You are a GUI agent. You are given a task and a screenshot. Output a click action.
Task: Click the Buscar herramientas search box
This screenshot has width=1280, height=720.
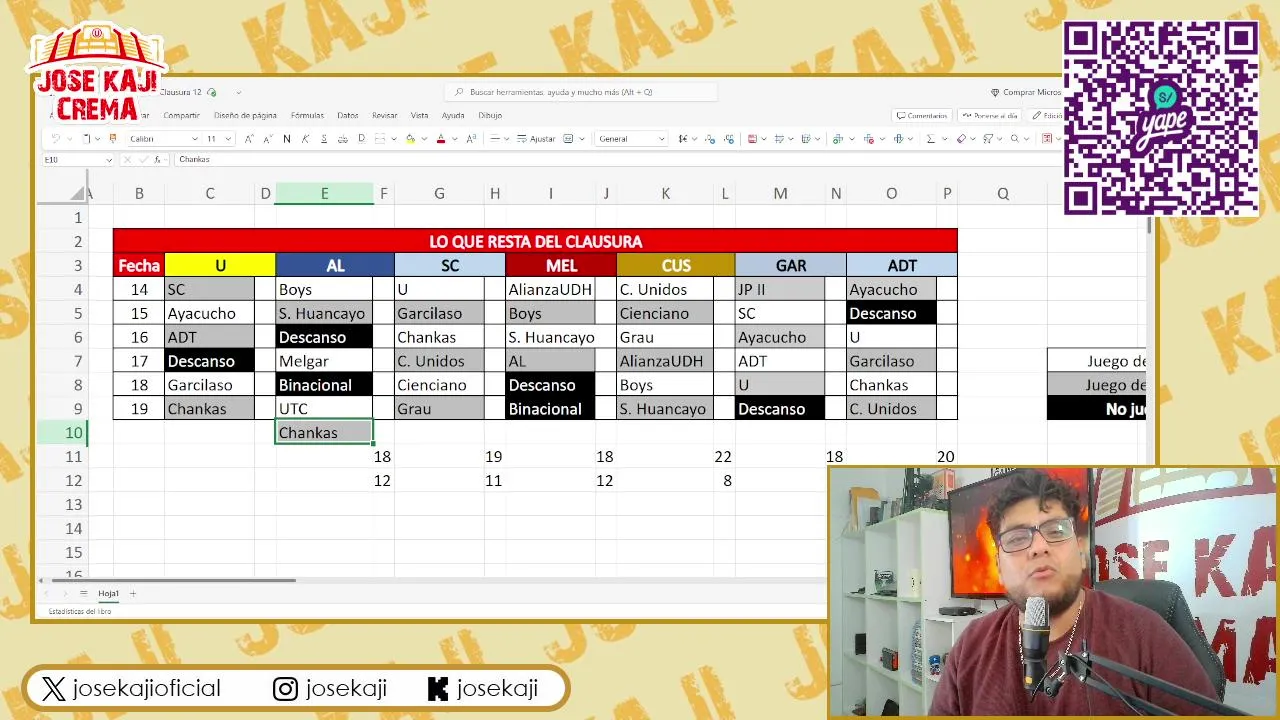[580, 92]
